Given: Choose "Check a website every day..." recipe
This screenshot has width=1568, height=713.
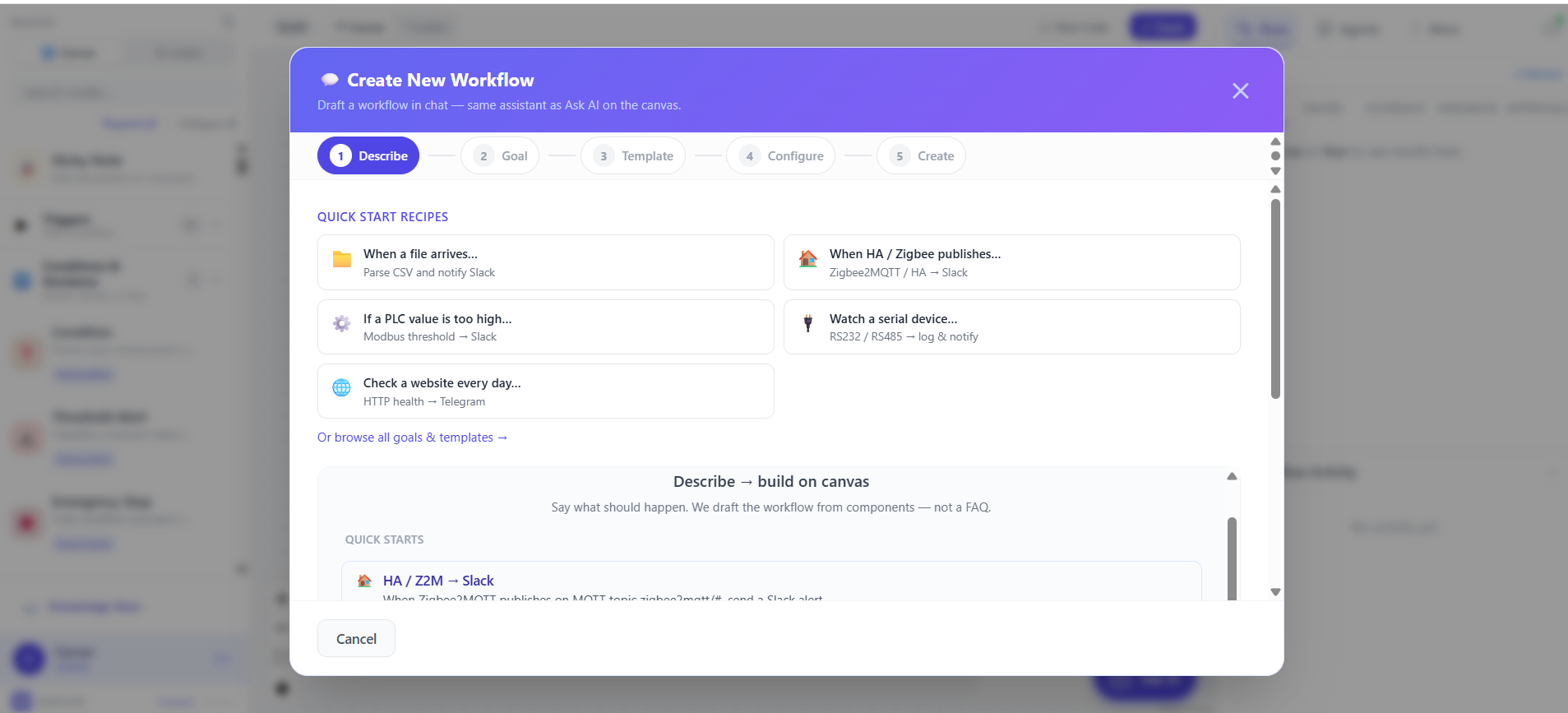Looking at the screenshot, I should (x=546, y=391).
